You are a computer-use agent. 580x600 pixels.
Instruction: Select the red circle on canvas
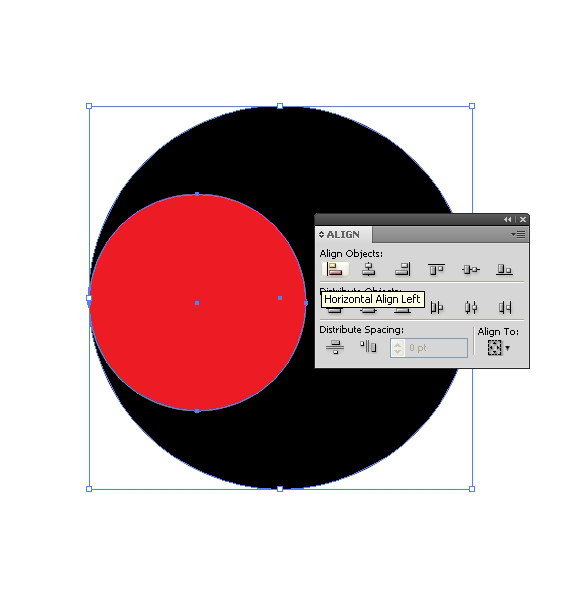click(x=197, y=303)
